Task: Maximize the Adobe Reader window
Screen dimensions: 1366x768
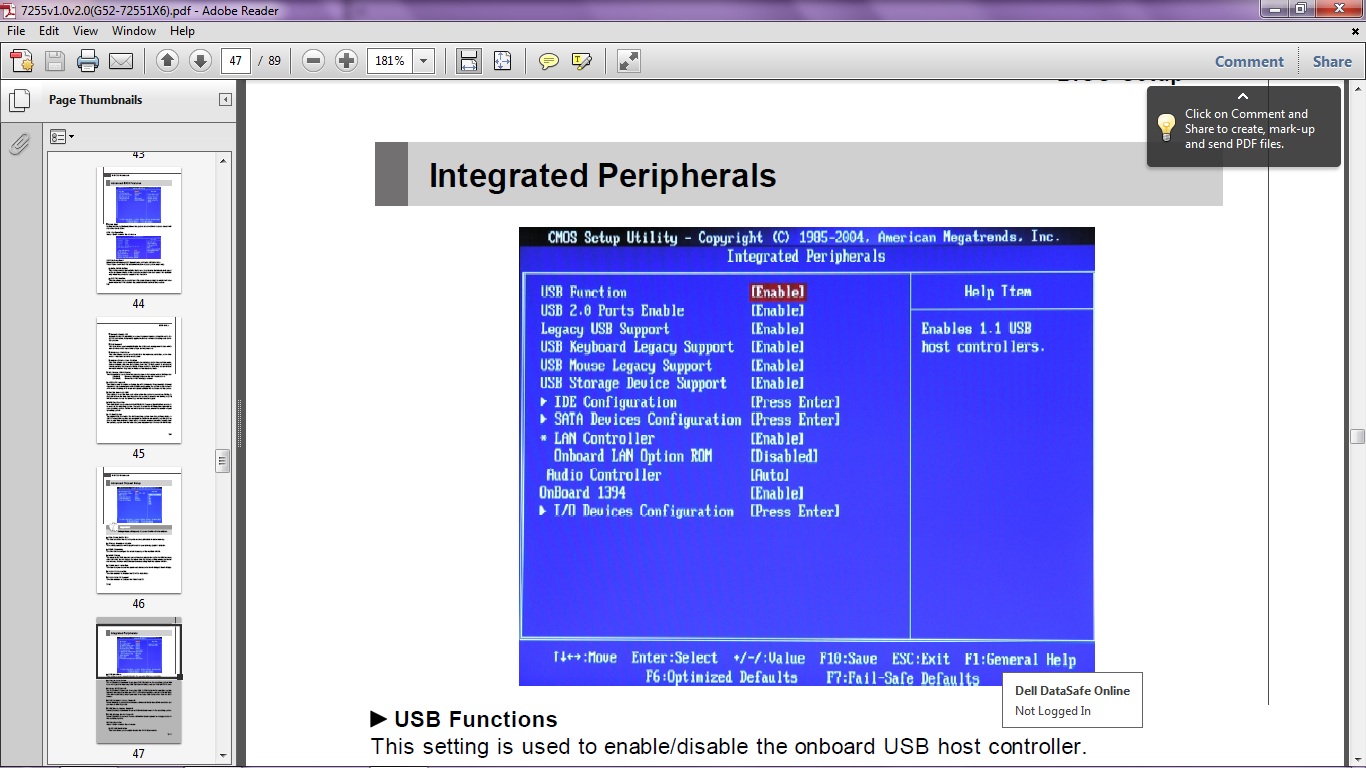Action: tap(1300, 9)
